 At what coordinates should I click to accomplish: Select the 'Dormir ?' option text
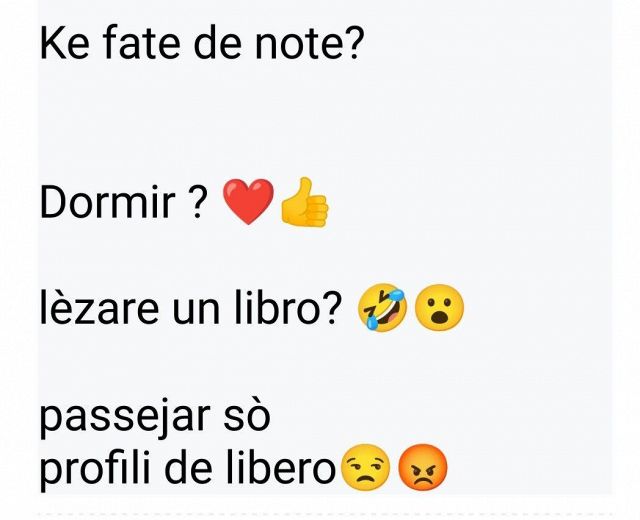[x=121, y=202]
